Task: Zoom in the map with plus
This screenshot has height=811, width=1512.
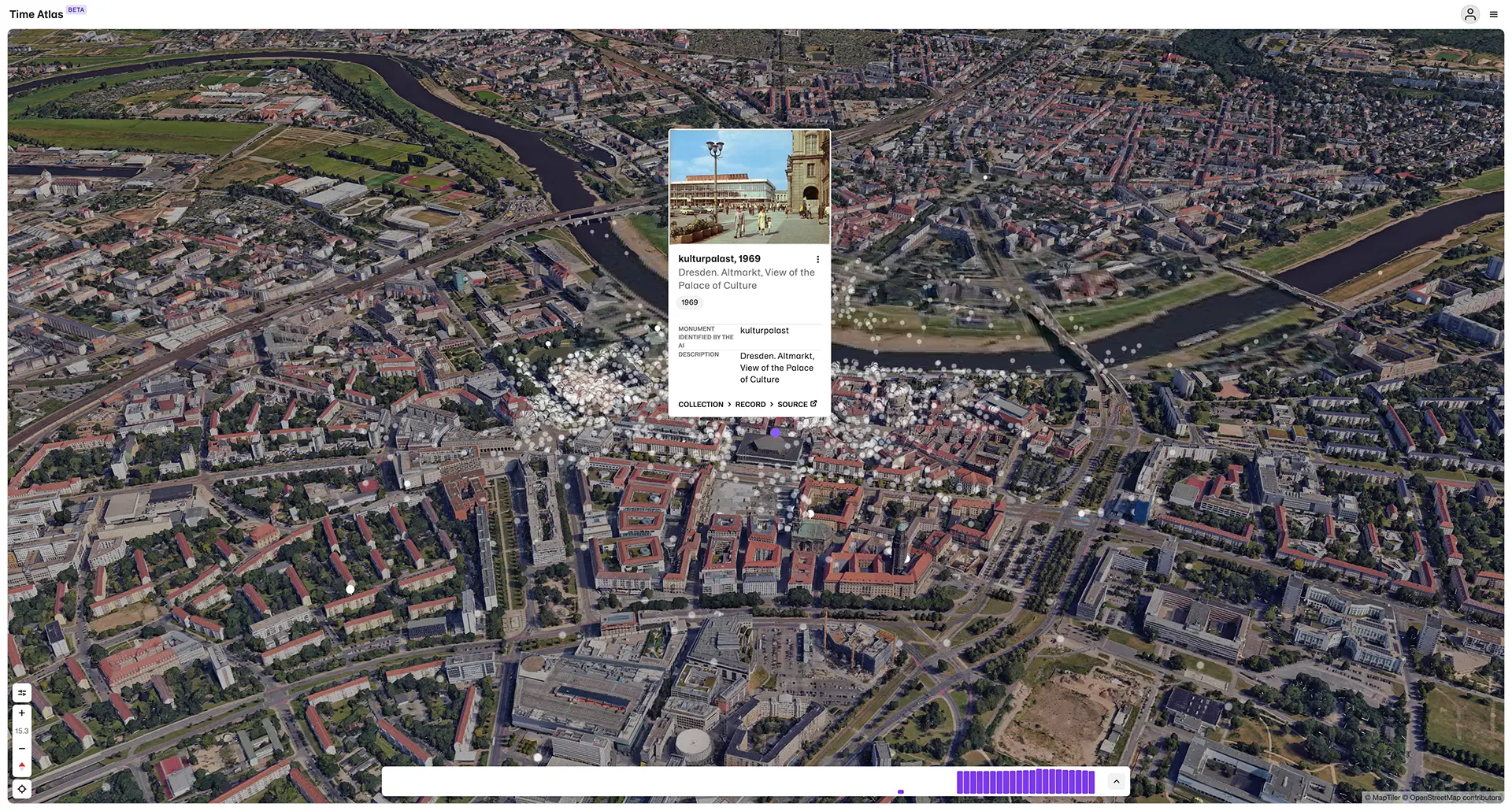Action: click(22, 713)
